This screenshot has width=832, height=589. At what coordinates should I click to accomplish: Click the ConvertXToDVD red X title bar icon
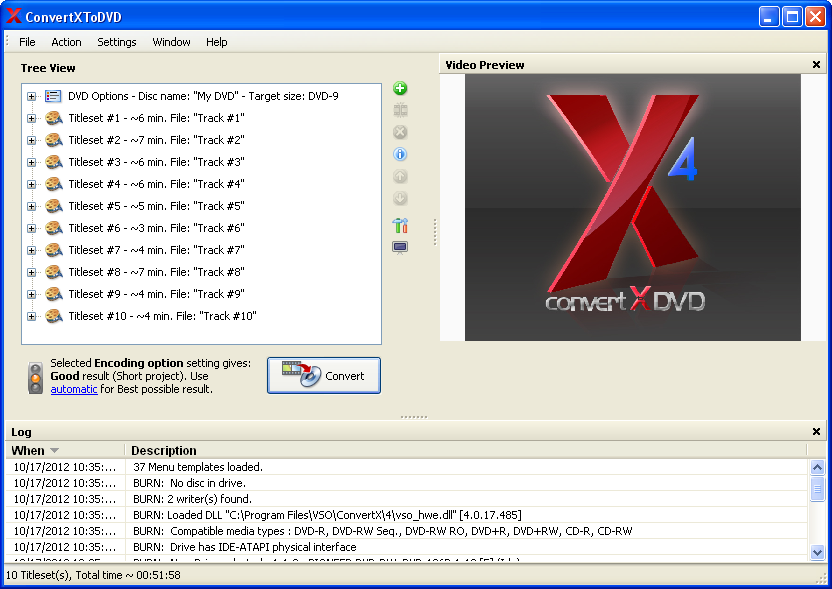tap(14, 16)
